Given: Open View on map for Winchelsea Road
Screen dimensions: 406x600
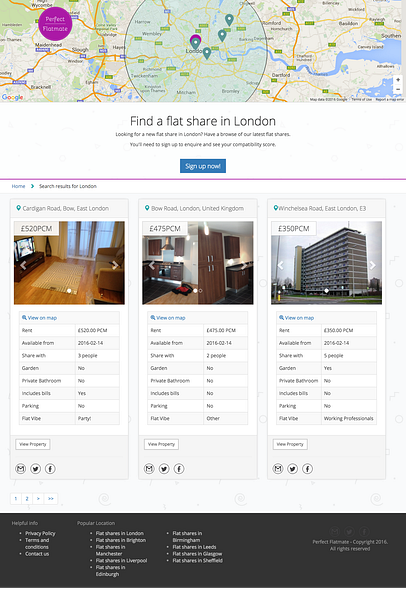Looking at the screenshot, I should 297,318.
